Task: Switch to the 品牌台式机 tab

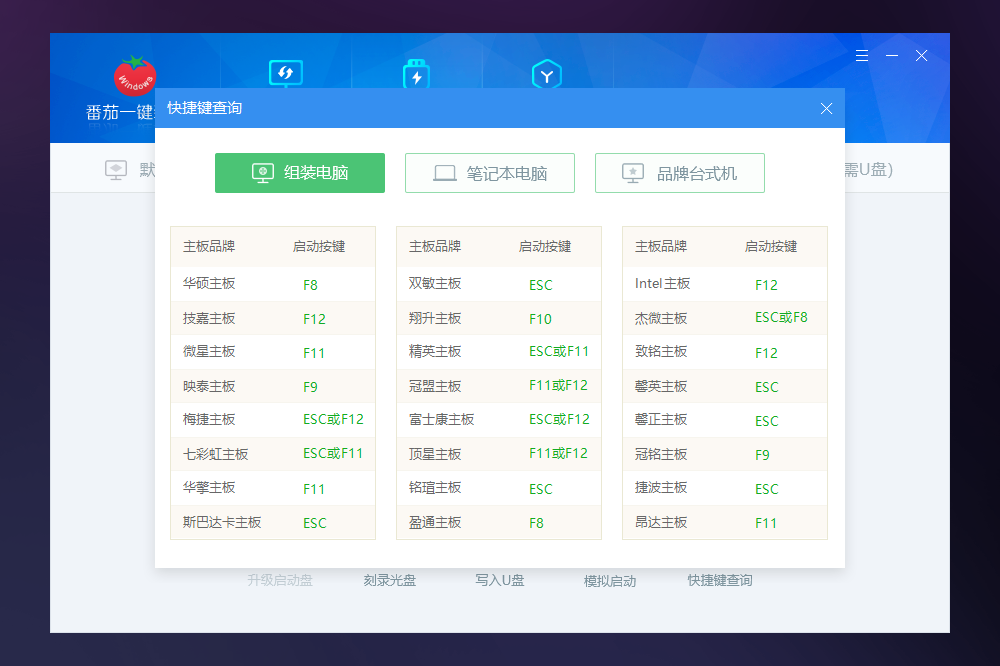Action: pos(680,173)
